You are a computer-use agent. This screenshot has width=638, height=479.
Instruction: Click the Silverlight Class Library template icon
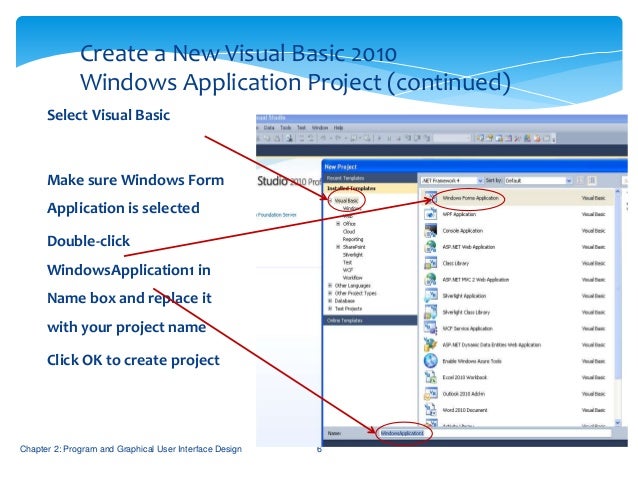(430, 312)
